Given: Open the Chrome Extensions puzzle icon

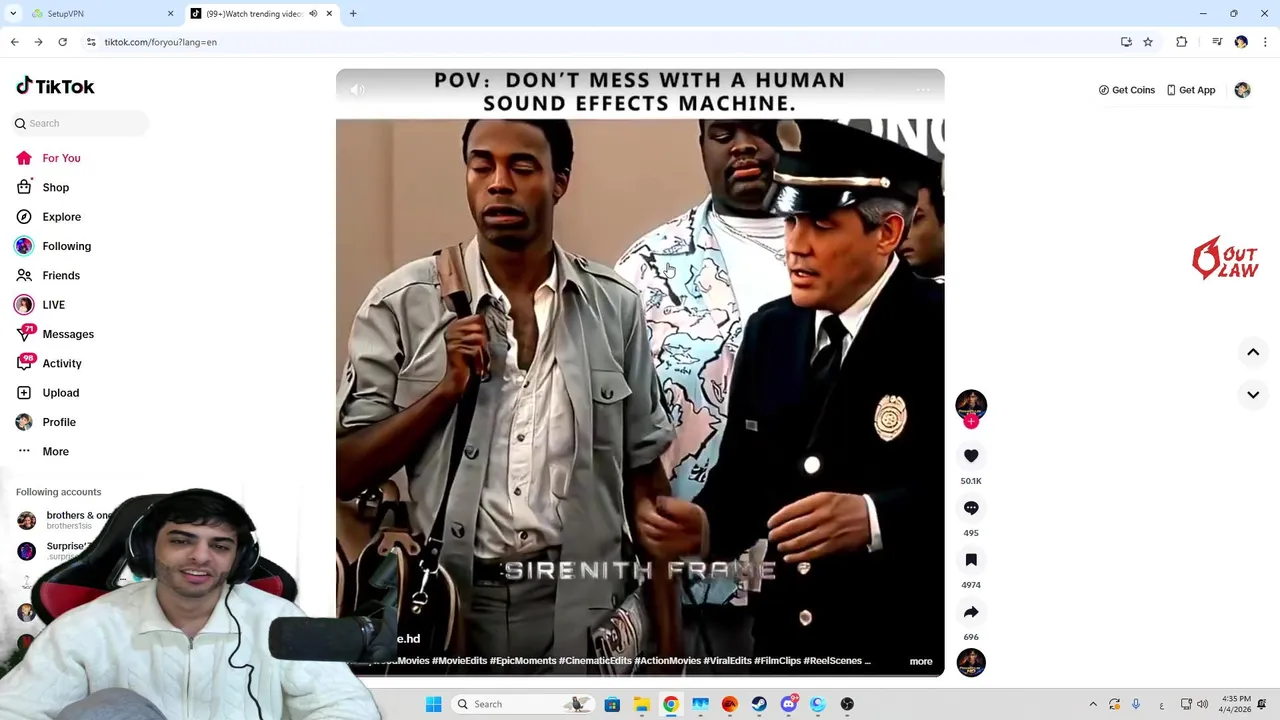Looking at the screenshot, I should point(1182,42).
